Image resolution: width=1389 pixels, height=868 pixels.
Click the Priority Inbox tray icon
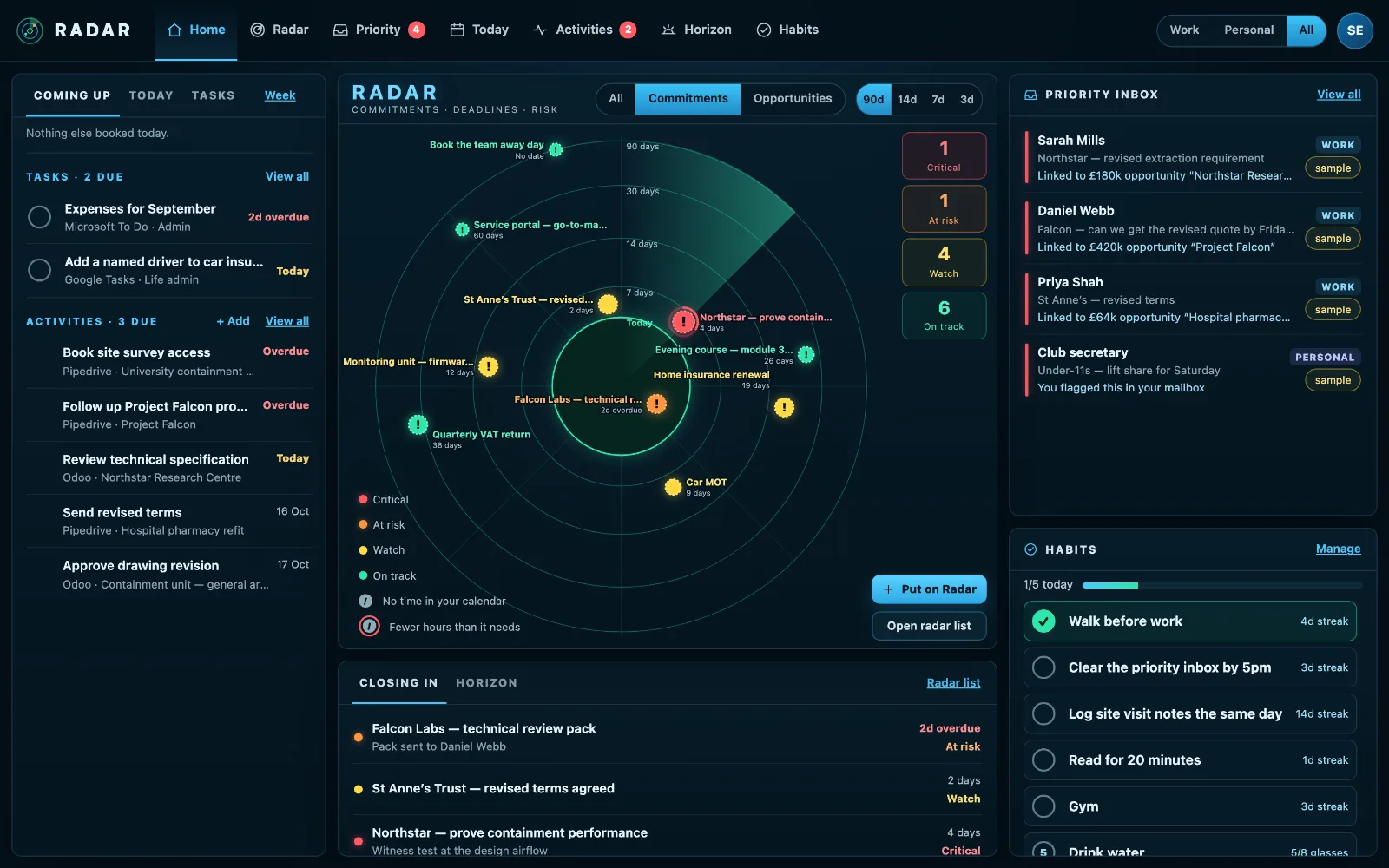(x=1030, y=95)
